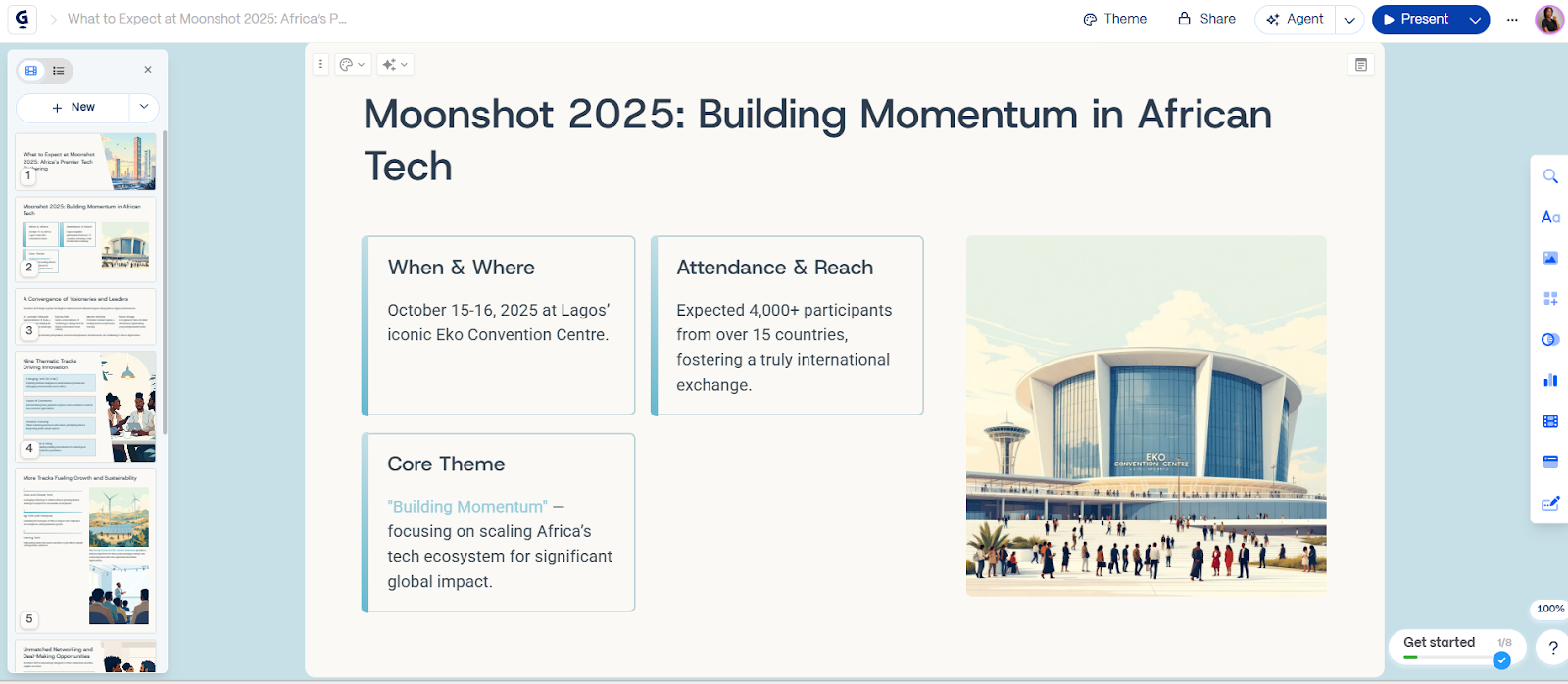Open the search icon in right sidebar

1550,176
